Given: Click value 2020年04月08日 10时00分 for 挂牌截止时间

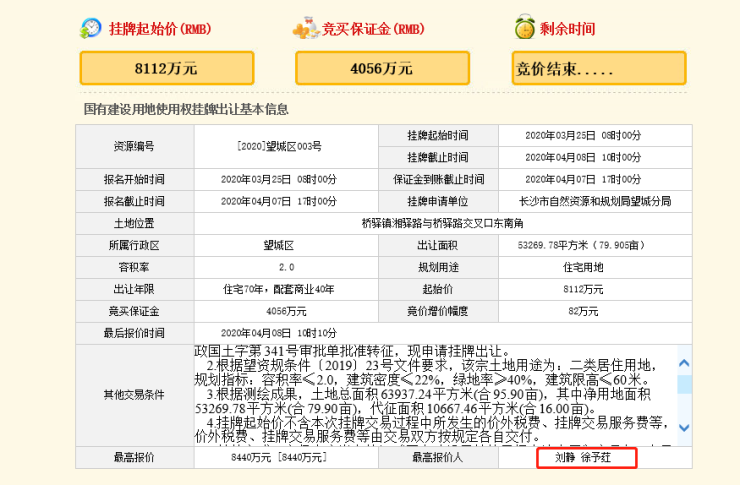Looking at the screenshot, I should [583, 157].
